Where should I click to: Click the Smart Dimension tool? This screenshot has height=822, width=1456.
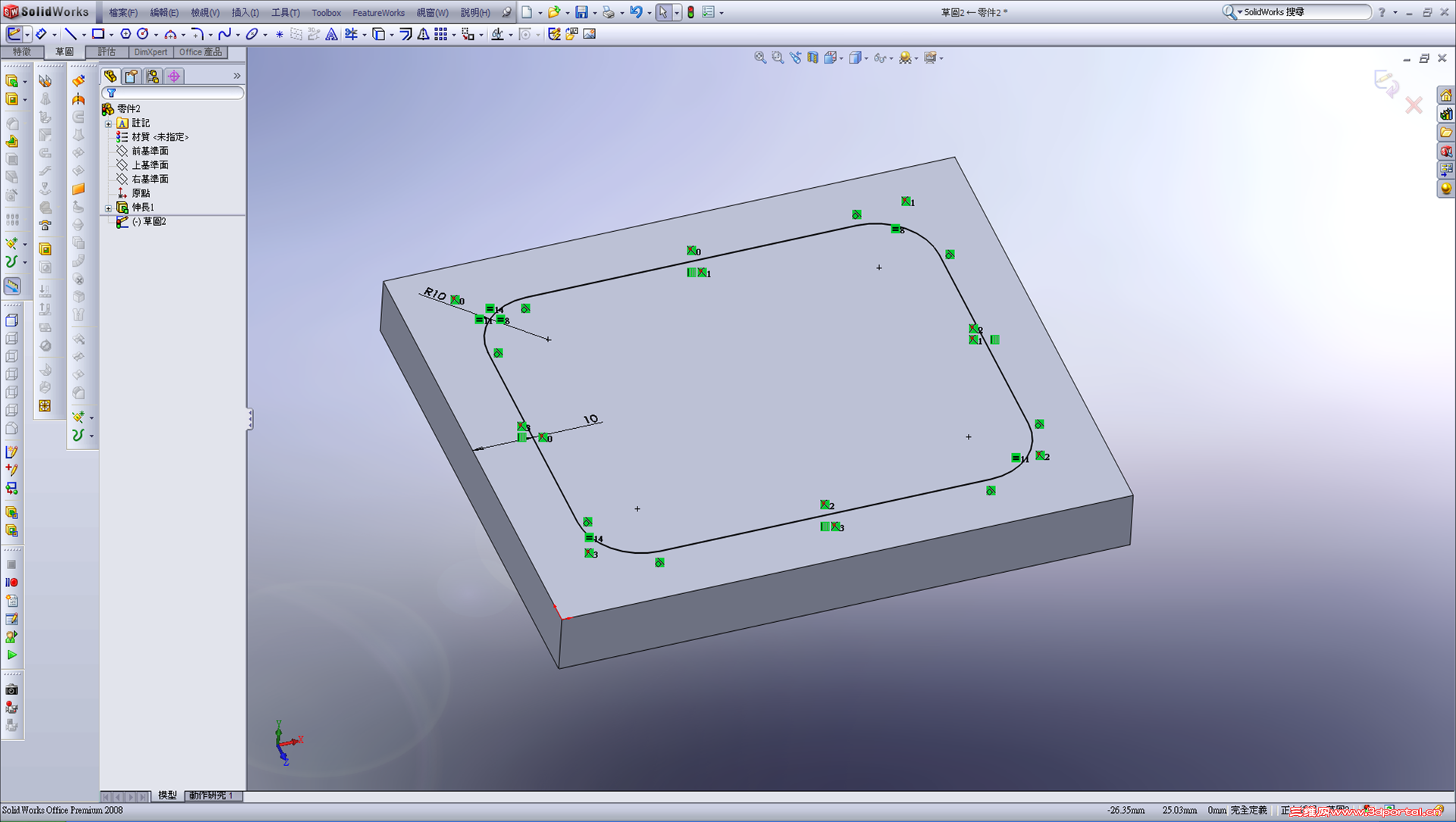coord(40,34)
